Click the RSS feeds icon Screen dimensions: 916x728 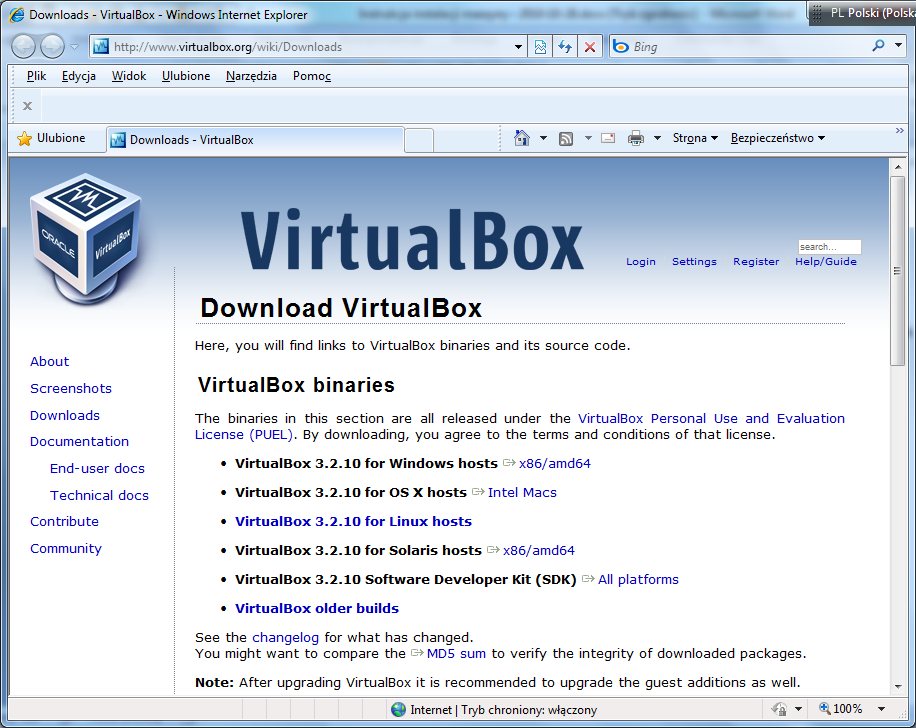[x=565, y=138]
